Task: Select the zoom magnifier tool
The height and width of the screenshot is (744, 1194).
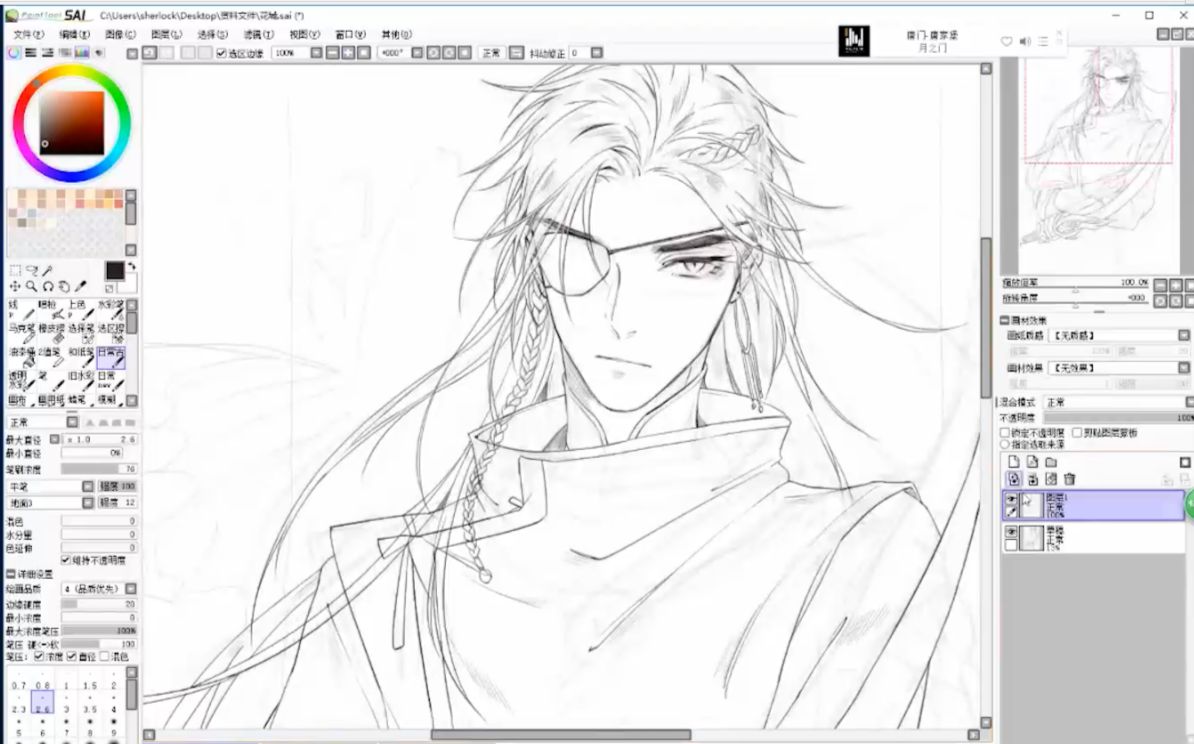Action: click(x=31, y=286)
